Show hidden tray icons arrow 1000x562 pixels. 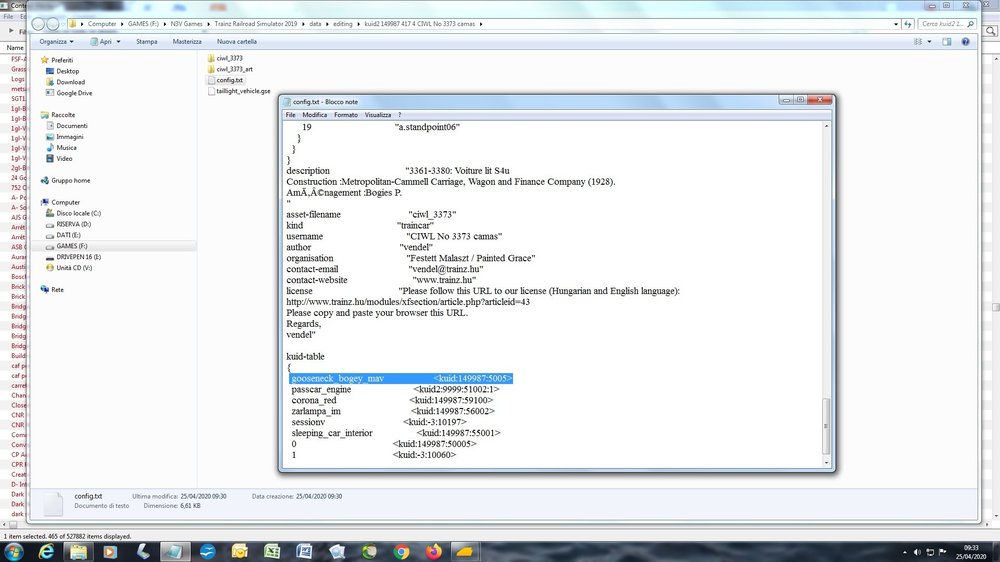click(904, 552)
